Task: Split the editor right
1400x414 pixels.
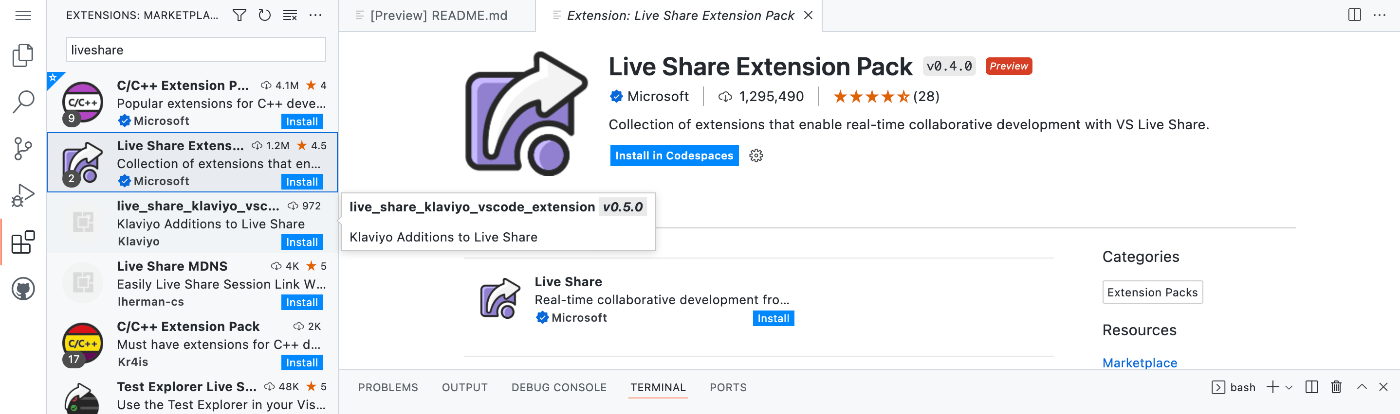Action: click(x=1354, y=15)
